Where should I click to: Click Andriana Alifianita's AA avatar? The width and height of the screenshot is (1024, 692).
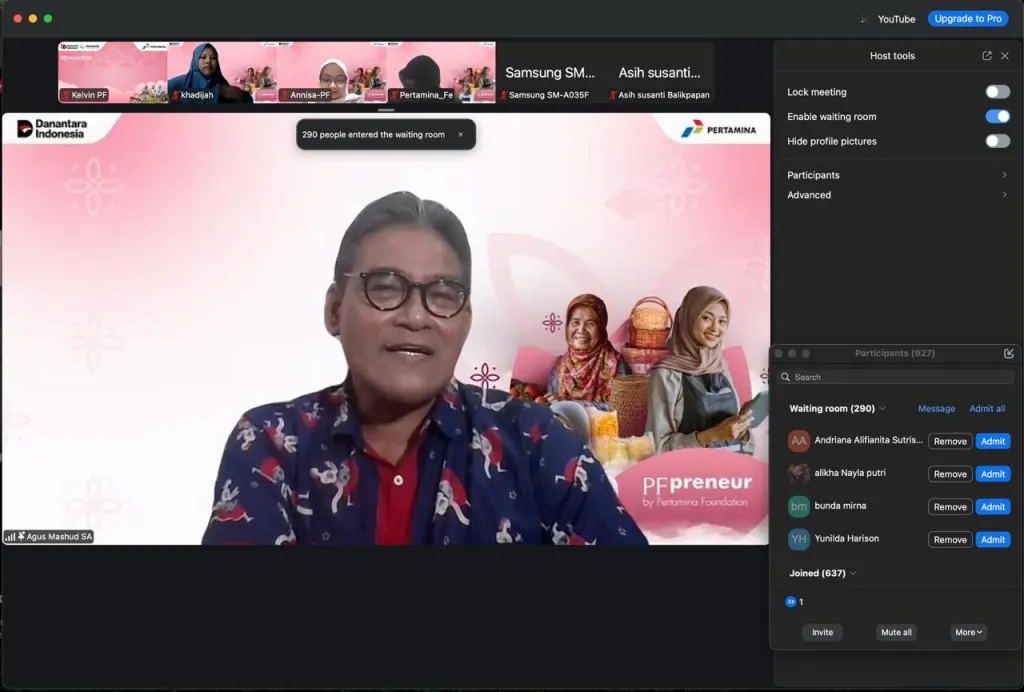point(798,441)
